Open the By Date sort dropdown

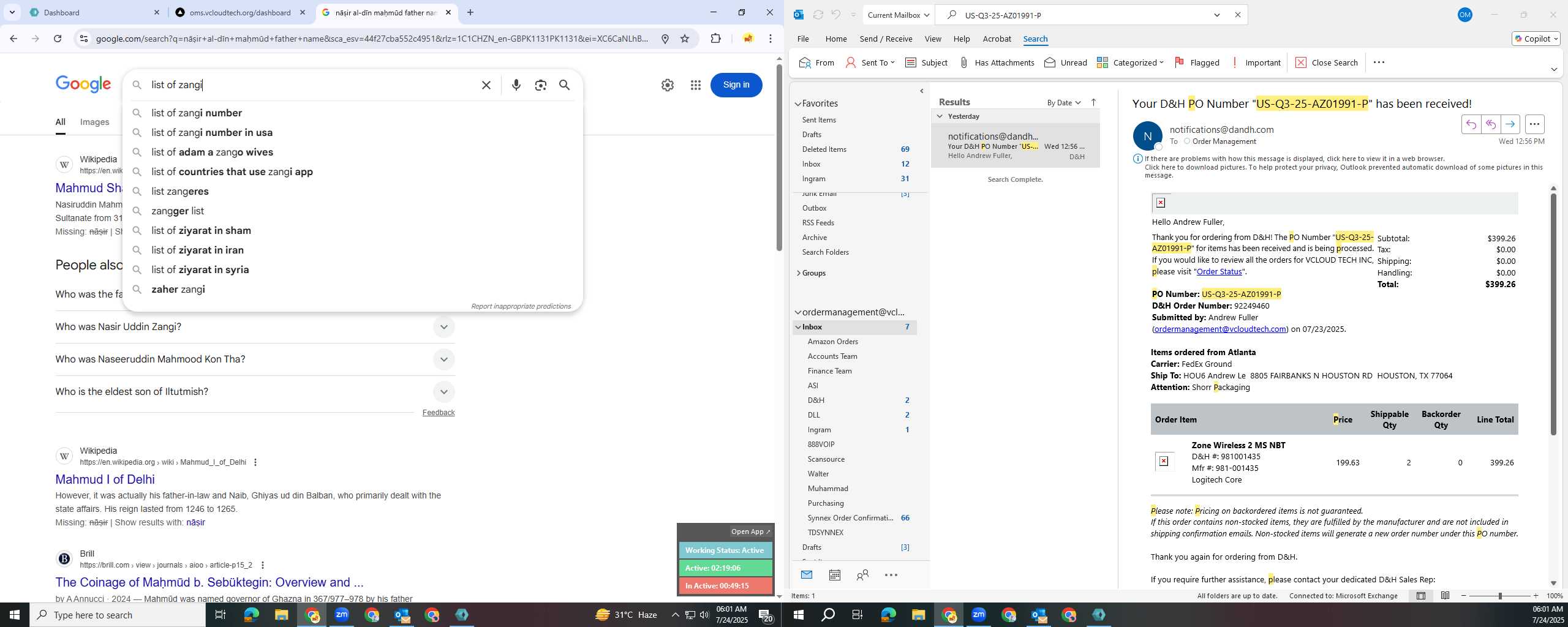1063,102
